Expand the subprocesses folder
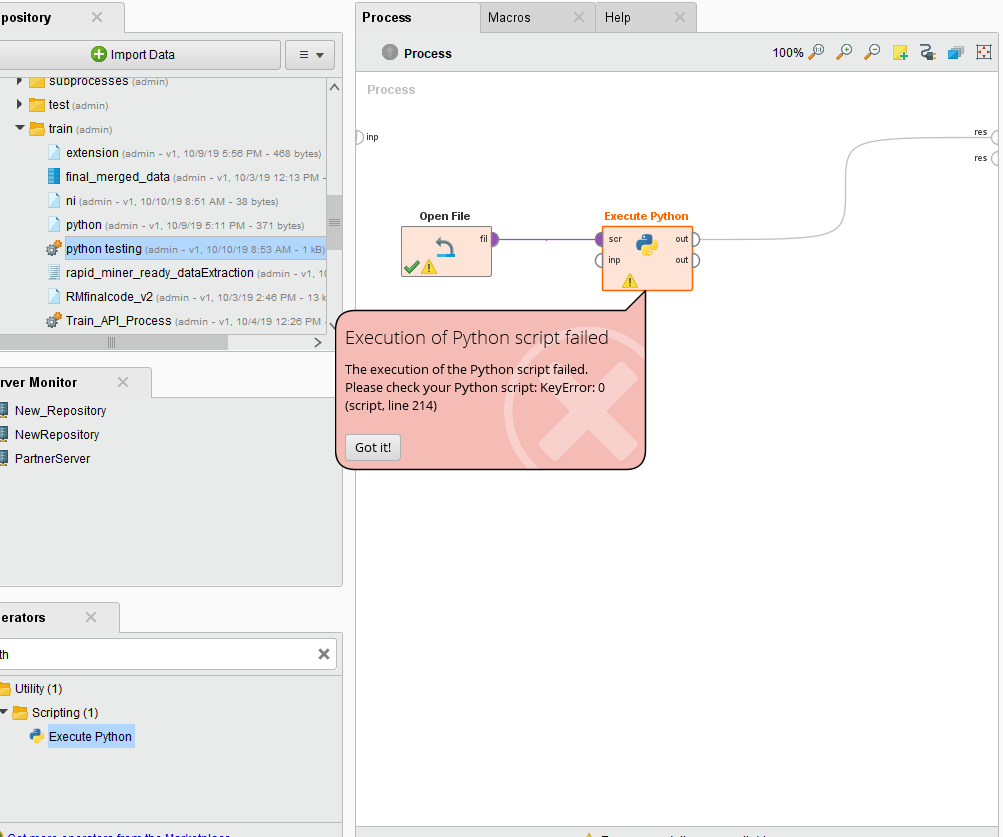This screenshot has width=1003, height=837. point(19,81)
